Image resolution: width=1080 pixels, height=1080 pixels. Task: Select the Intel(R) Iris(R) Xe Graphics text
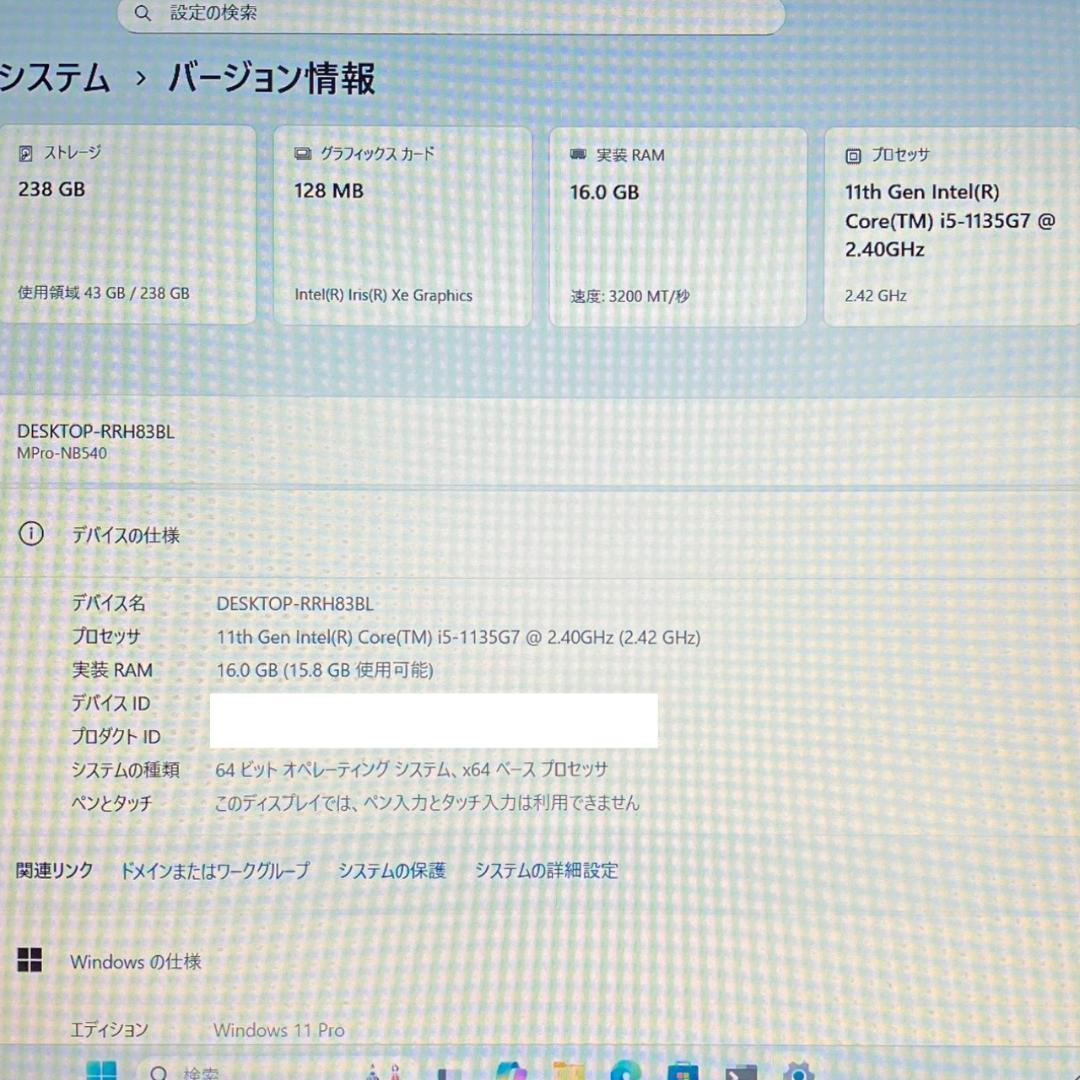pyautogui.click(x=384, y=295)
